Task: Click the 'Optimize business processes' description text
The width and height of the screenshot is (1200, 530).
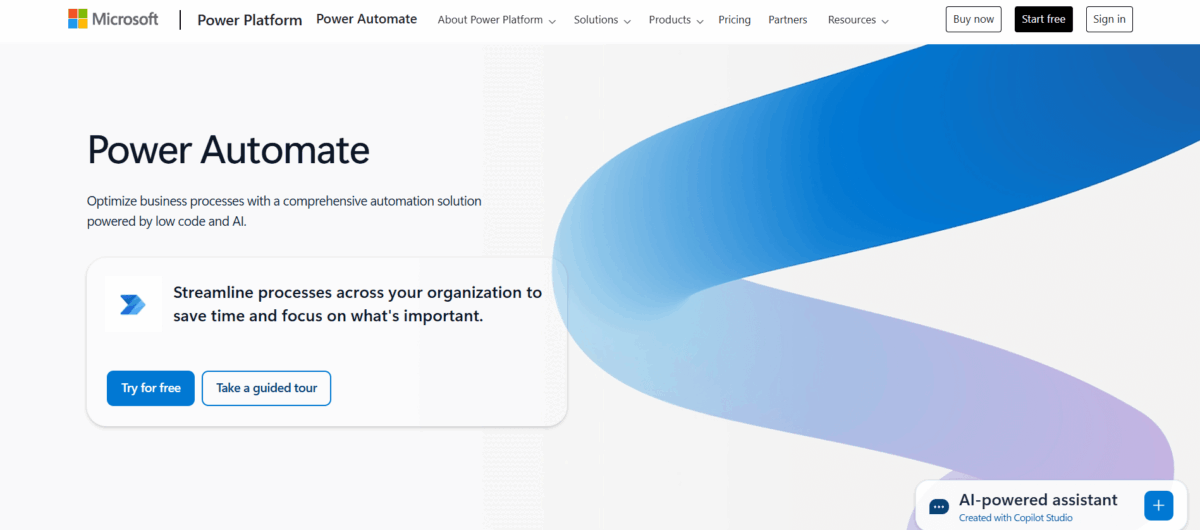Action: (284, 211)
